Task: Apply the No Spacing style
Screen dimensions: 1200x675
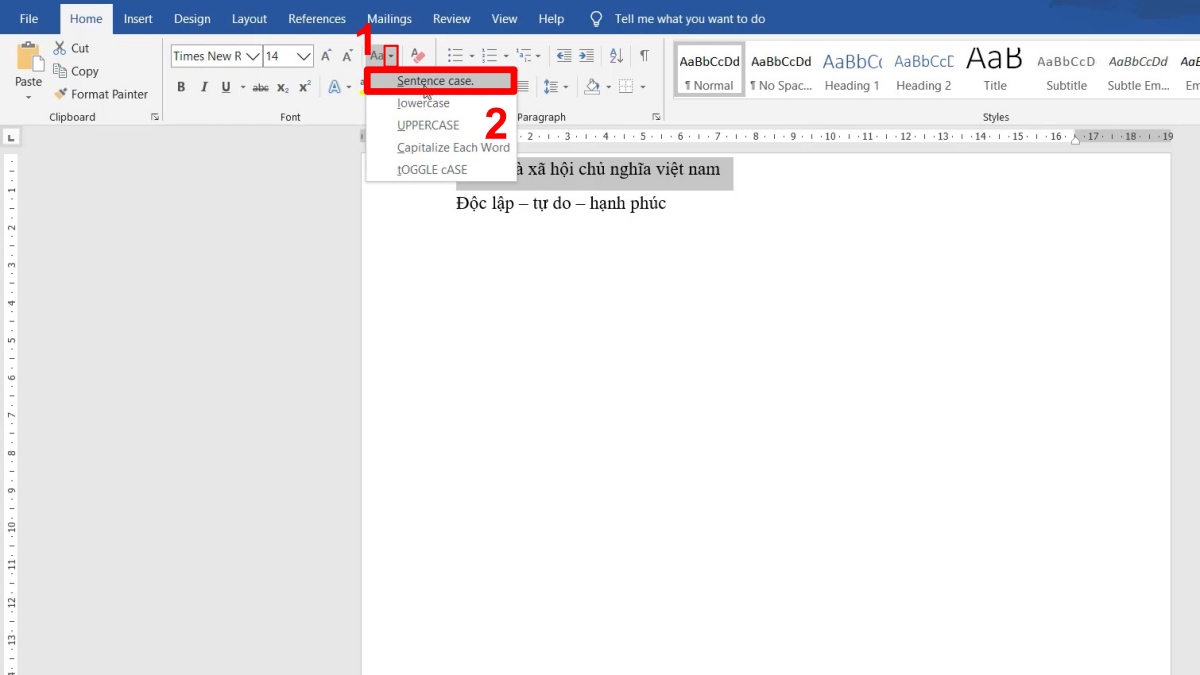Action: (x=781, y=70)
